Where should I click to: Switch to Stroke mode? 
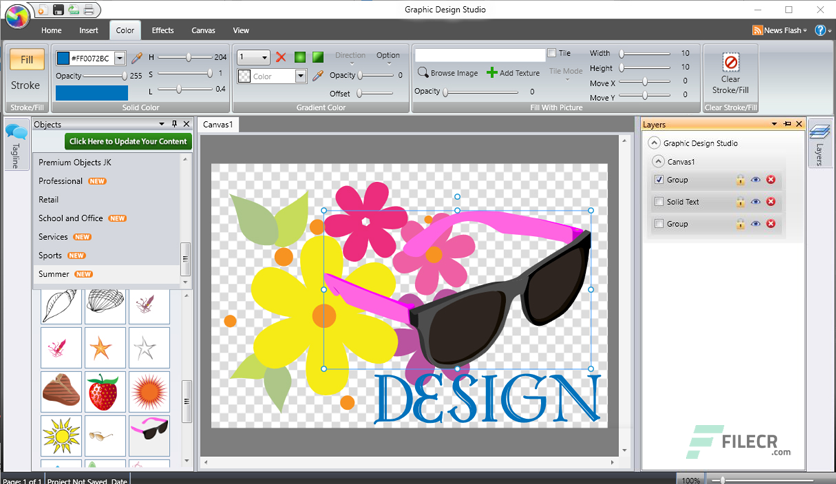[x=26, y=85]
